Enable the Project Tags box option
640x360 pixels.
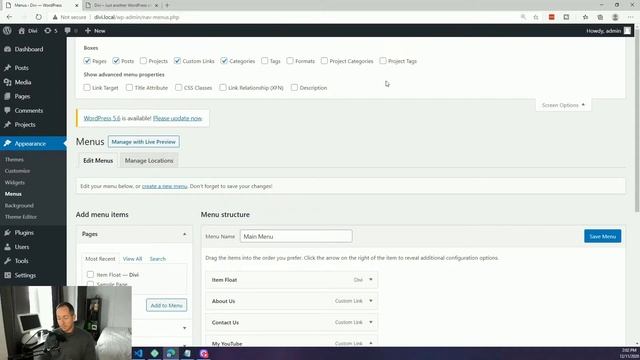pos(383,61)
